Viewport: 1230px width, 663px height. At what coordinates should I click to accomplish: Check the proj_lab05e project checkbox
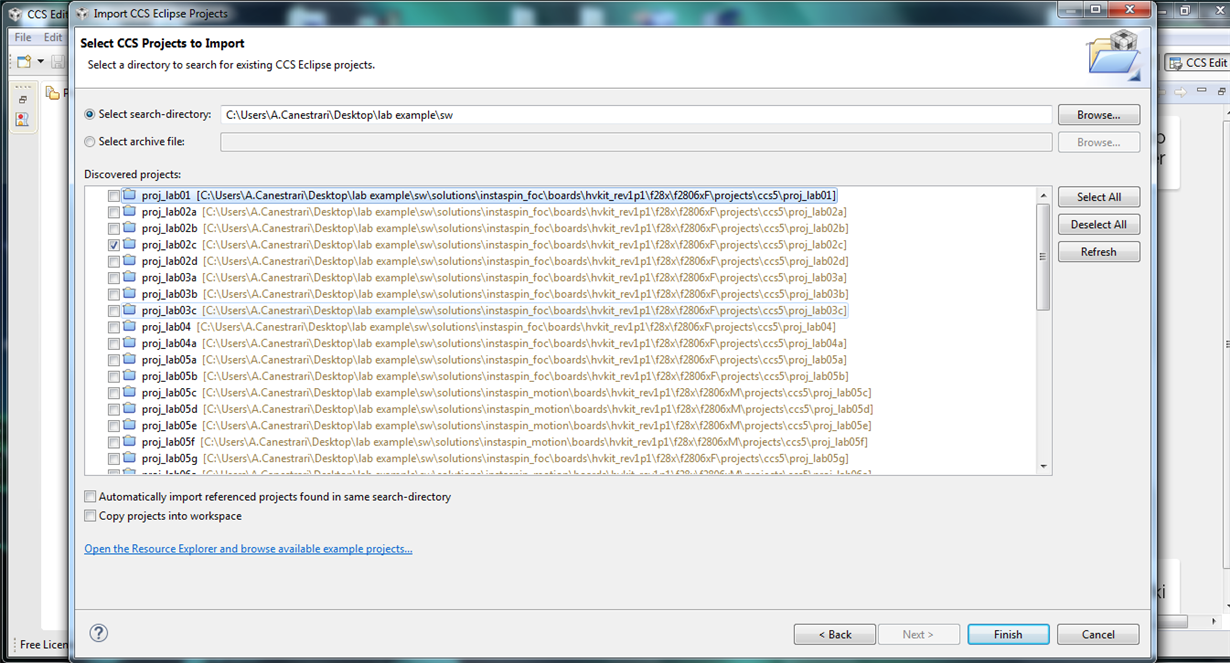click(x=114, y=425)
